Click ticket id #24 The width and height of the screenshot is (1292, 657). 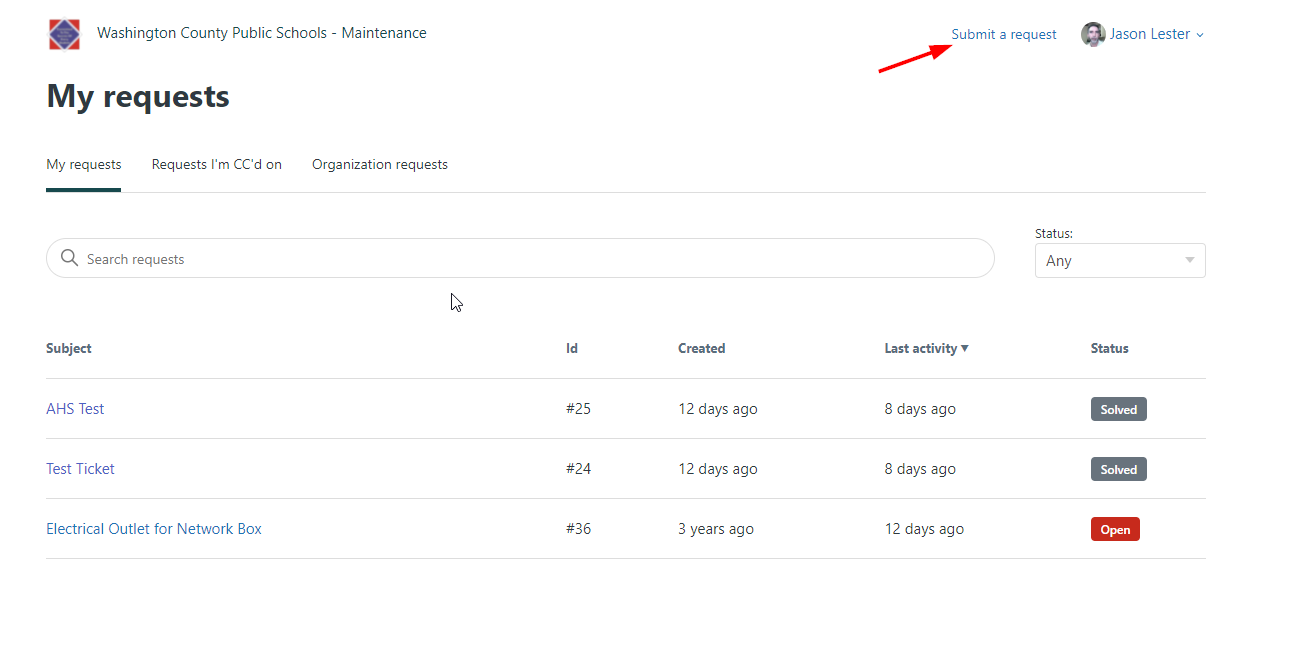[579, 468]
